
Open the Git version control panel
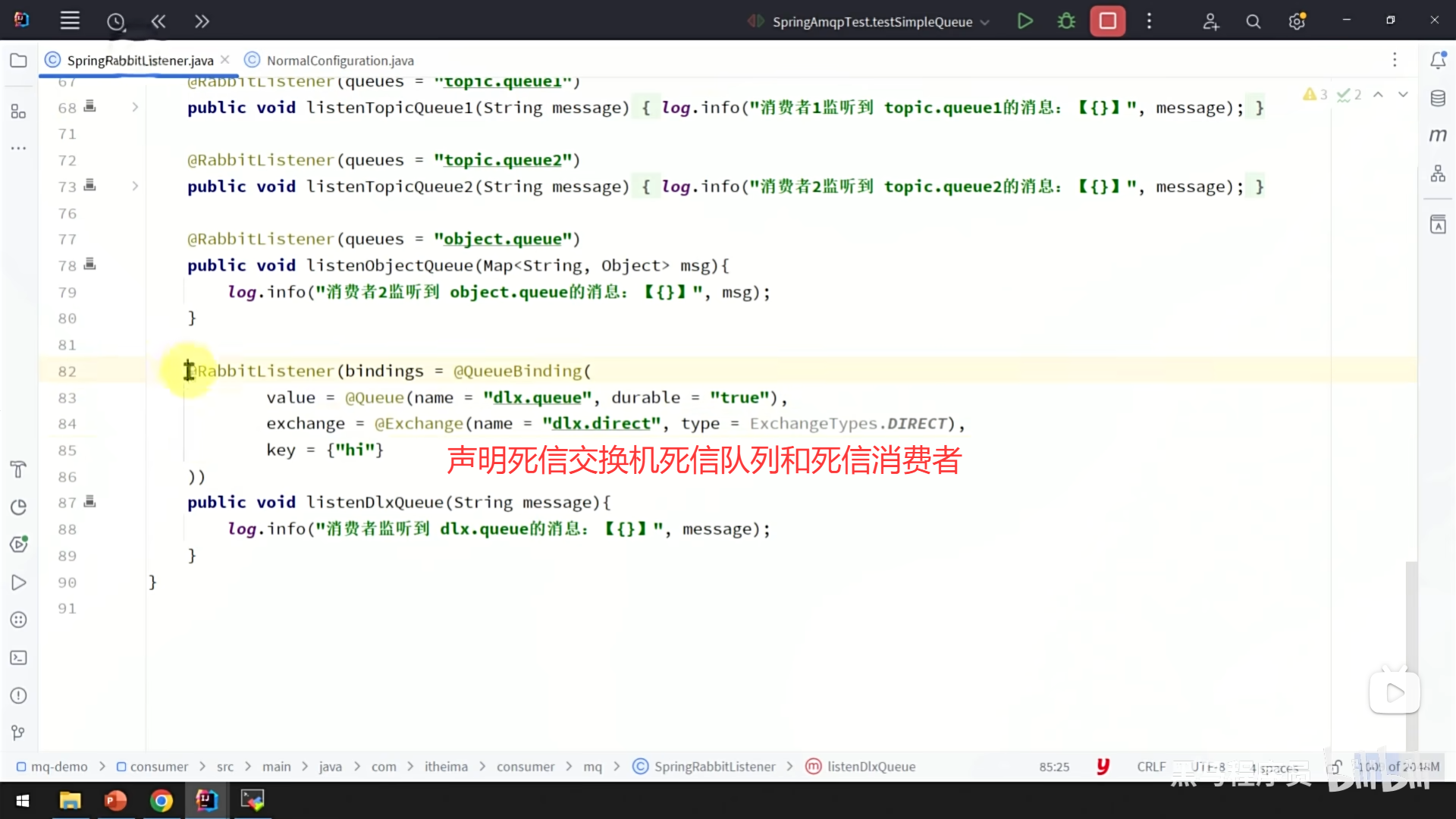[18, 733]
